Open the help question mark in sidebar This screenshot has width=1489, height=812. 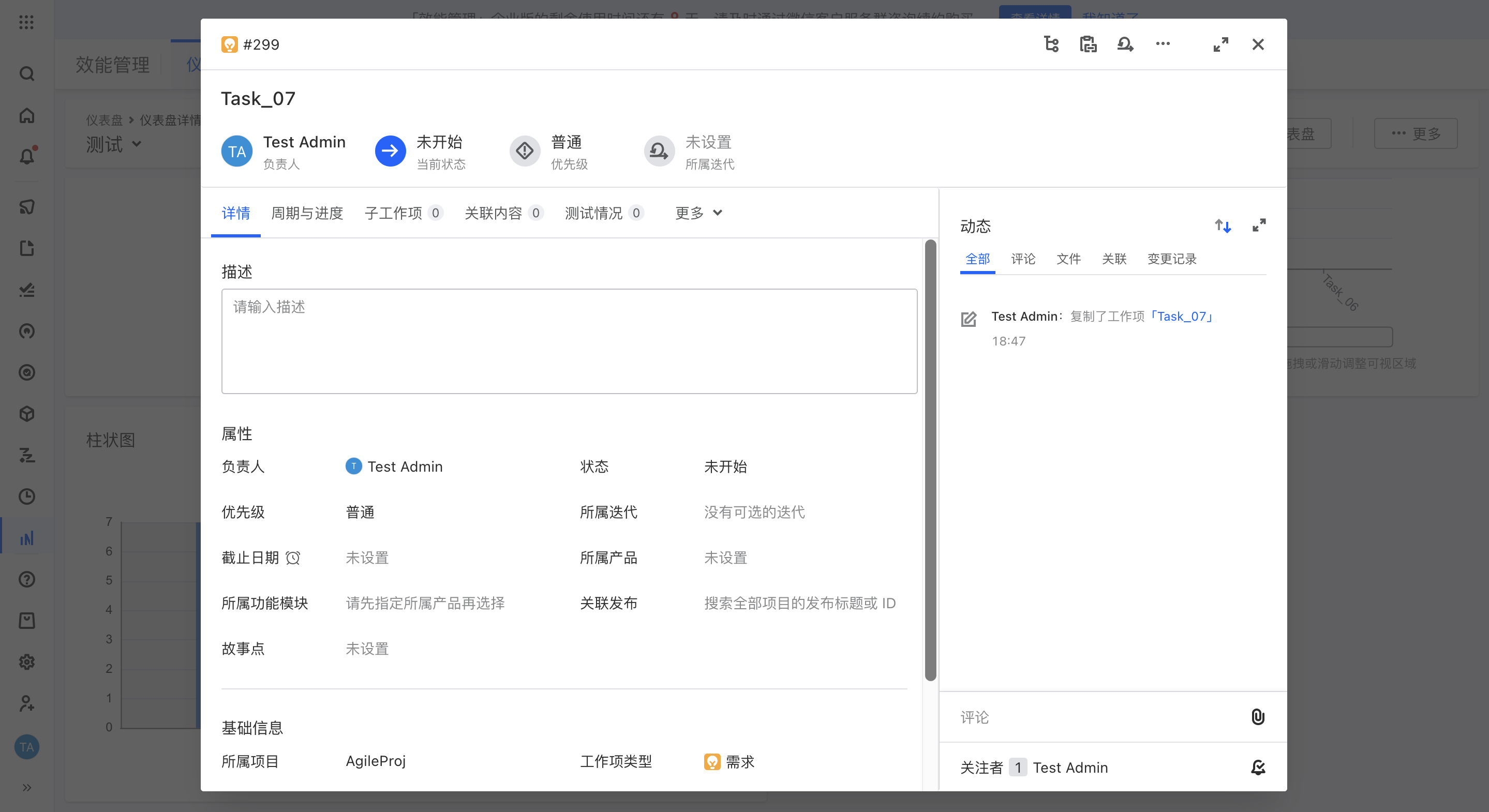click(x=26, y=579)
